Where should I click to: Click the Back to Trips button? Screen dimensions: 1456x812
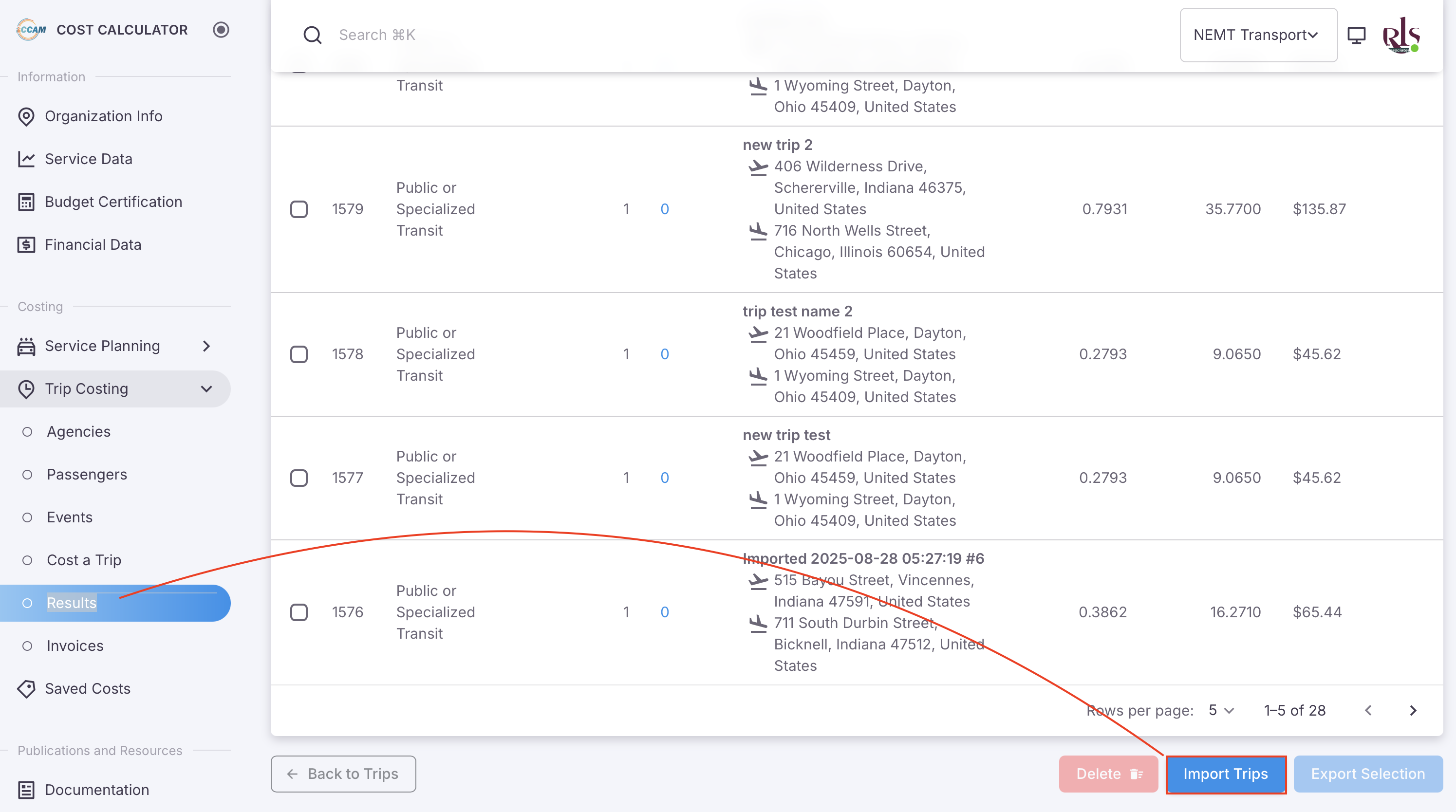tap(343, 774)
